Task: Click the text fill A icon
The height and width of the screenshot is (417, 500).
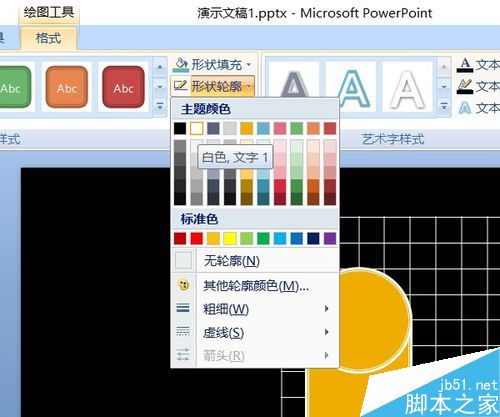Action: click(x=465, y=65)
